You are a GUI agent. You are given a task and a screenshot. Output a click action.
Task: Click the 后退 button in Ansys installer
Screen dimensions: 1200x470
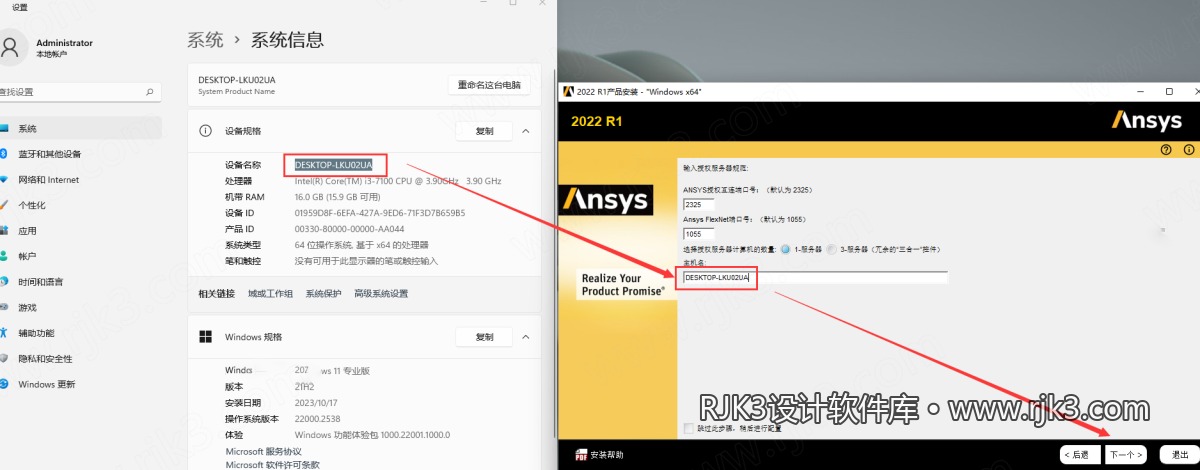tap(1080, 455)
